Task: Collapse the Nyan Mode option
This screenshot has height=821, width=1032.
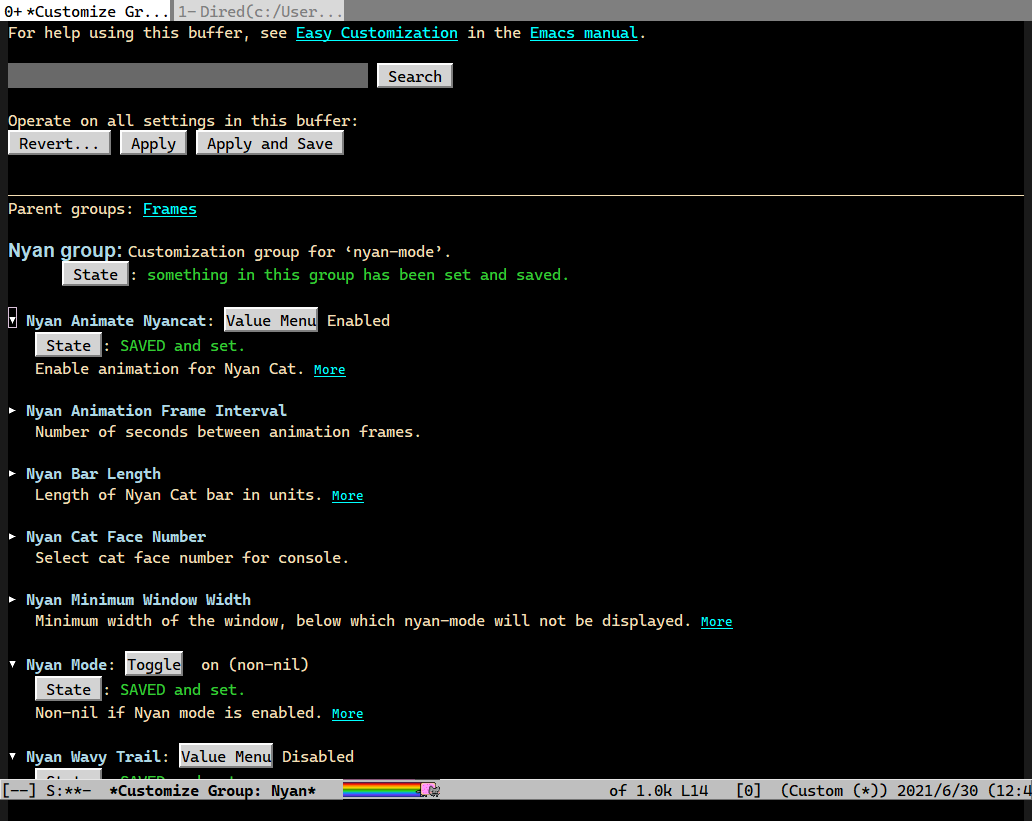Action: pos(13,664)
